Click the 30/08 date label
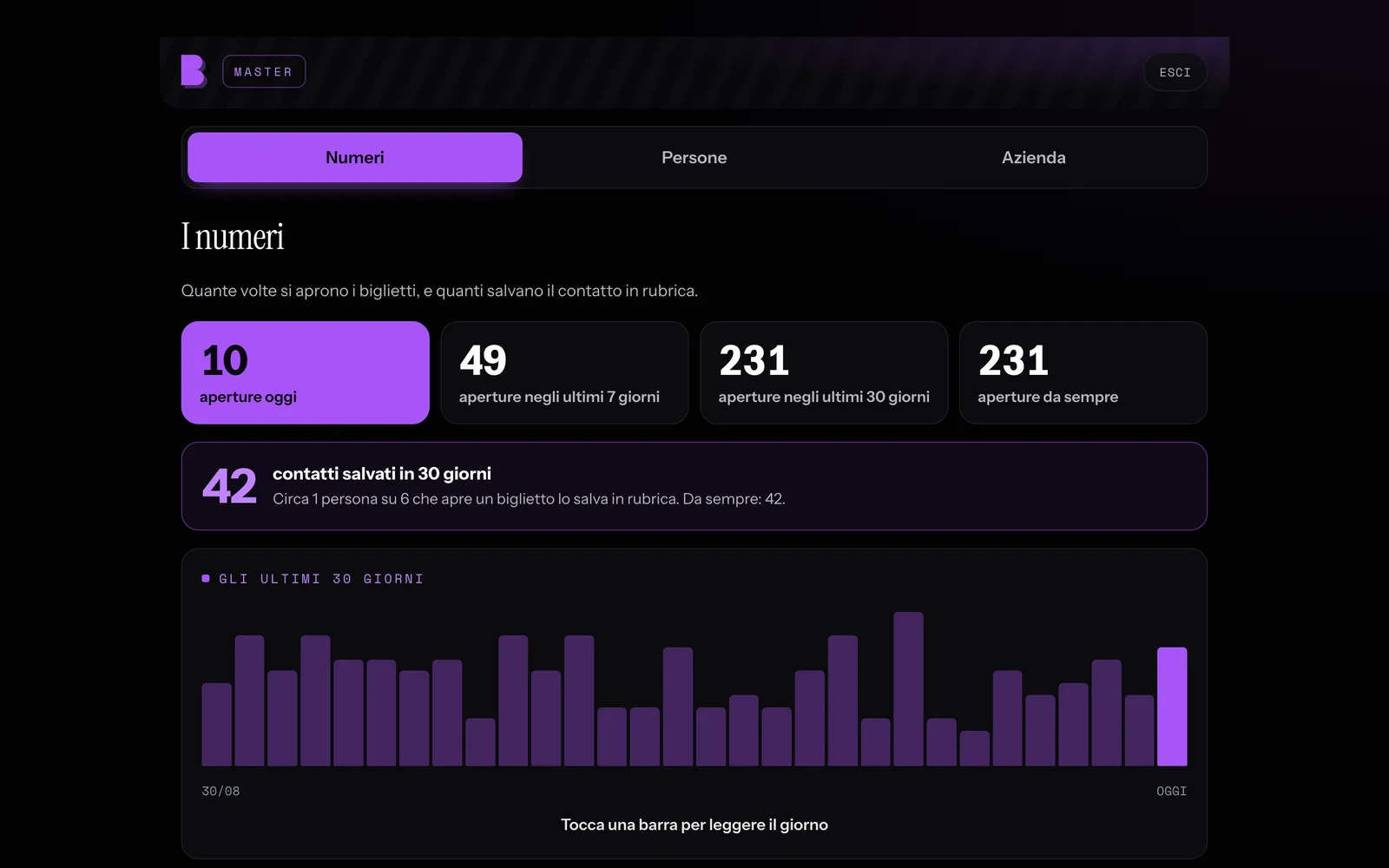This screenshot has width=1389, height=868. [x=221, y=792]
